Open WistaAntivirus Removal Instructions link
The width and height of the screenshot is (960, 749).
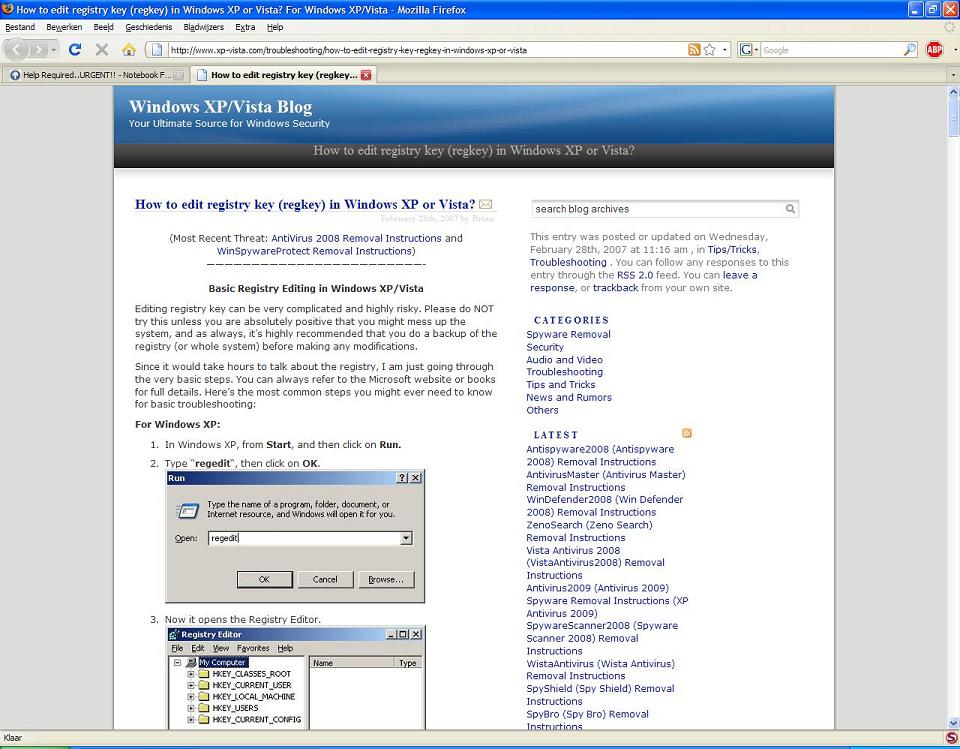click(601, 670)
